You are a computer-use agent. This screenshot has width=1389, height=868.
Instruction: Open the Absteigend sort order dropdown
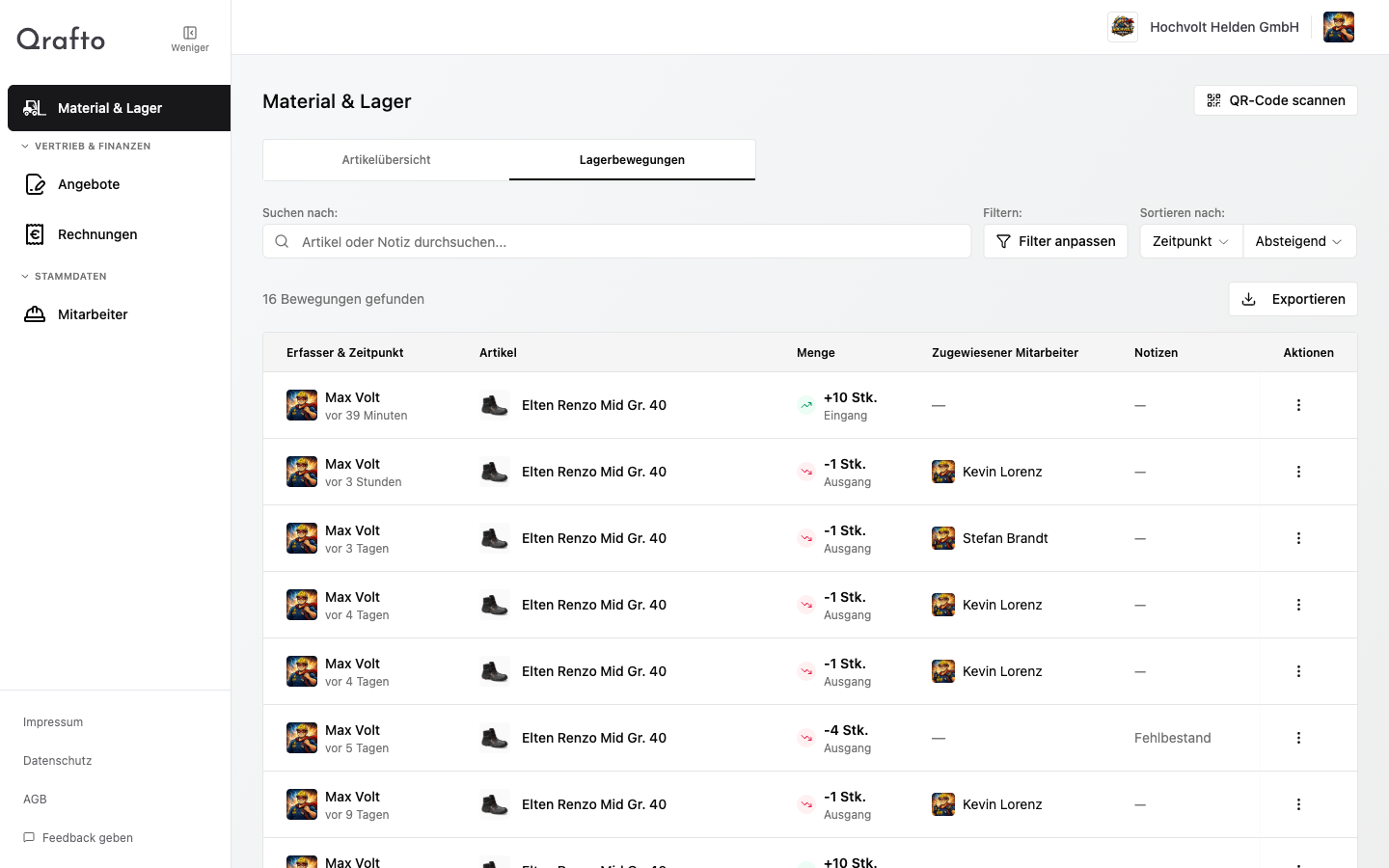(1298, 241)
